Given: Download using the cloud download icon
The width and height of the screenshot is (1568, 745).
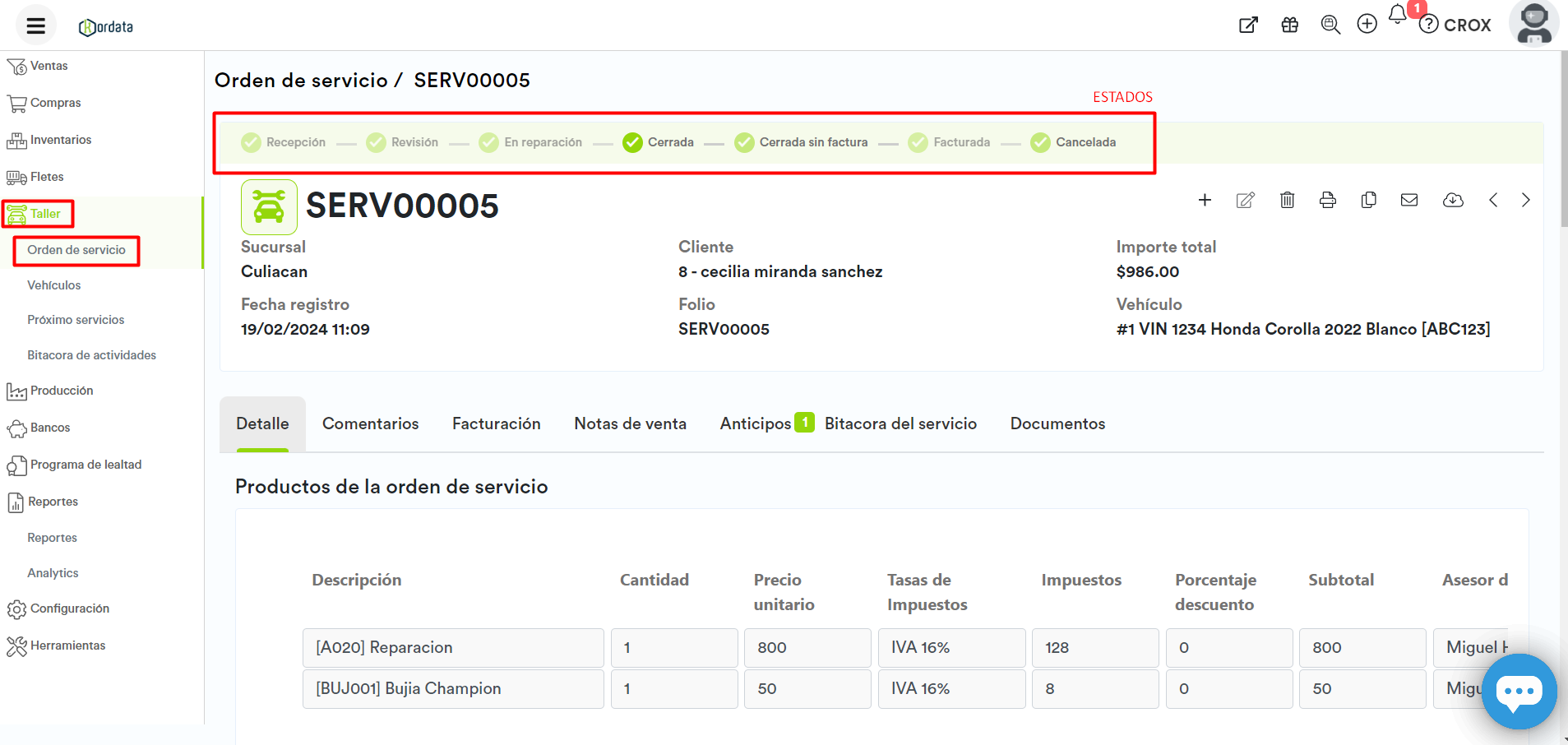Looking at the screenshot, I should pos(1452,200).
